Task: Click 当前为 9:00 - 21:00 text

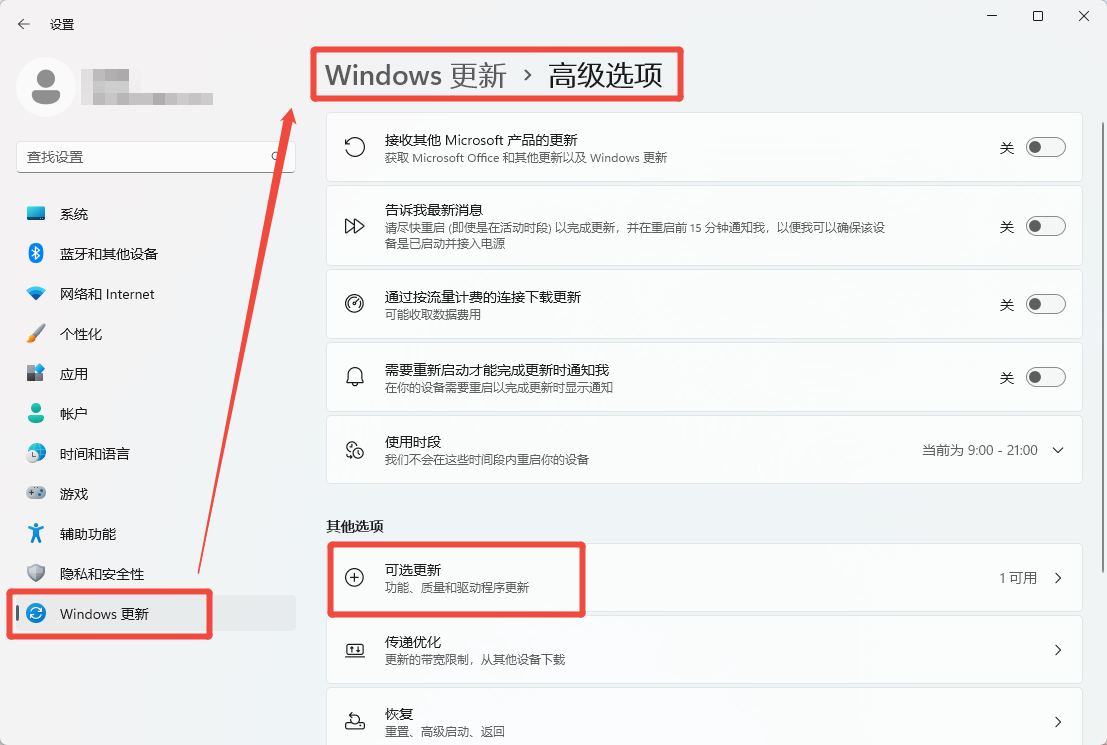Action: [x=980, y=450]
